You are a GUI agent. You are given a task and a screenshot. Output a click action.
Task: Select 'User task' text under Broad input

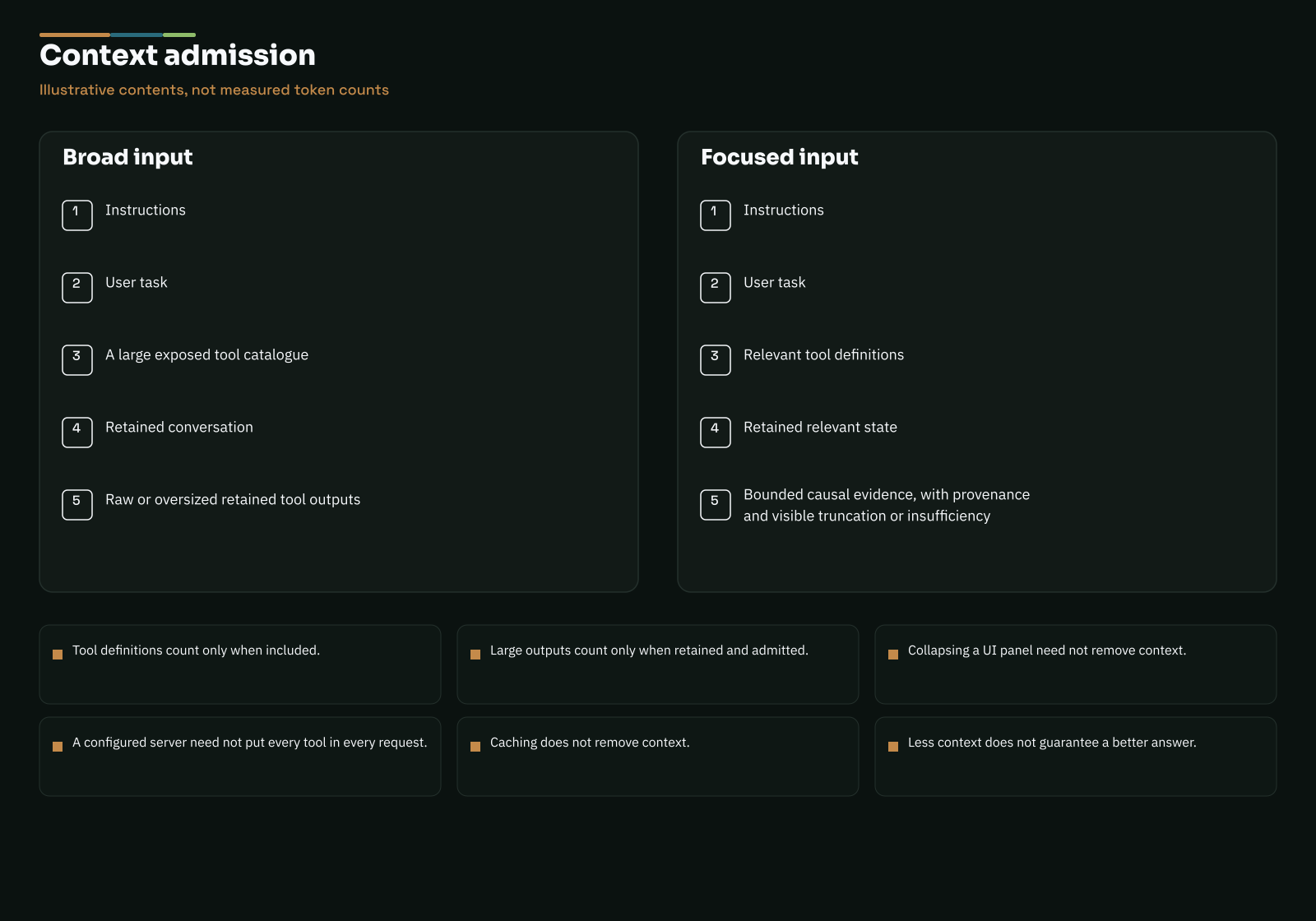point(137,283)
